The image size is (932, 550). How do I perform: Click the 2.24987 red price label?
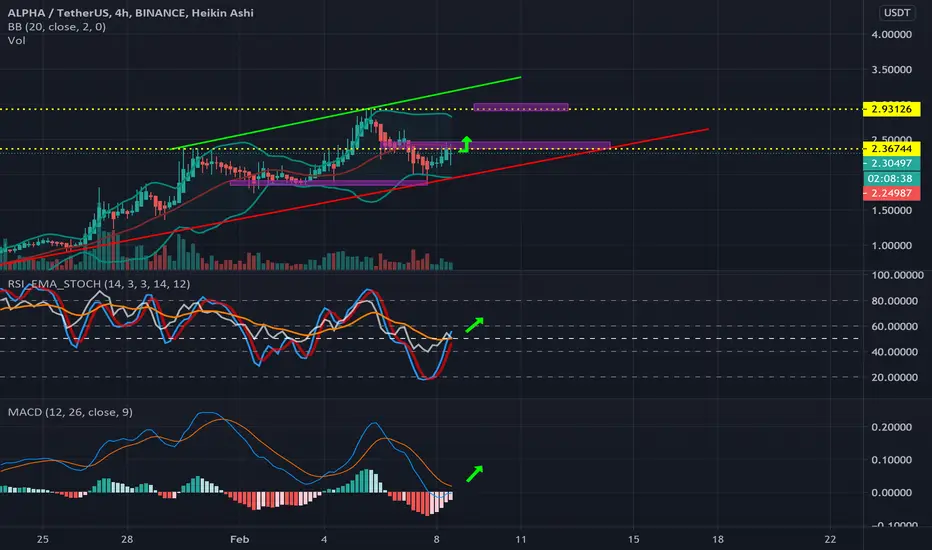pyautogui.click(x=892, y=193)
